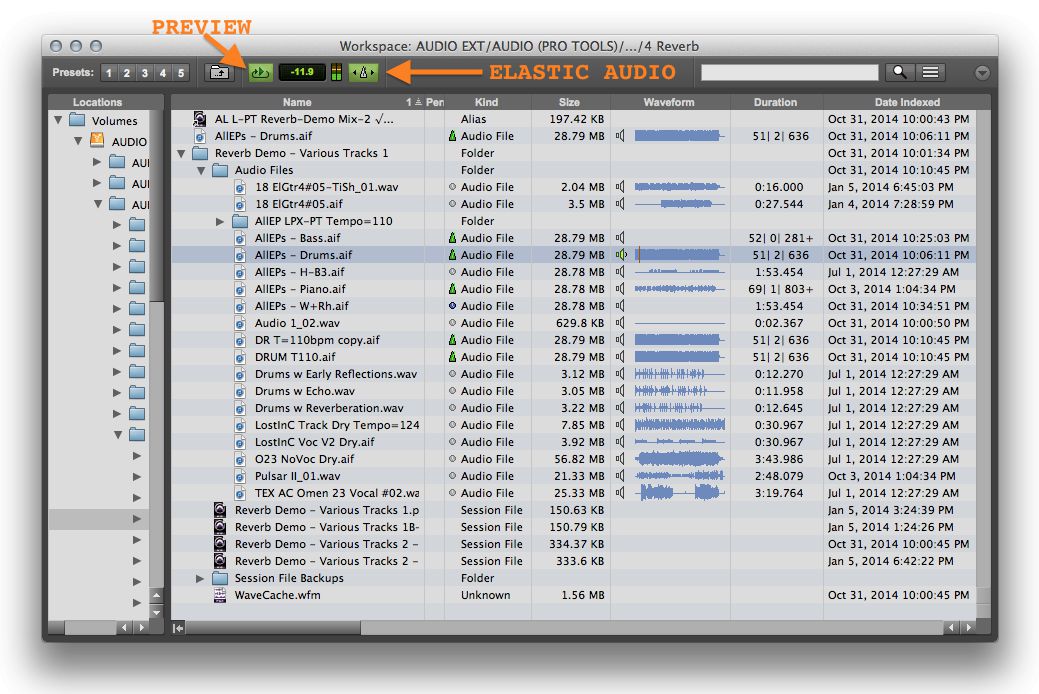Click inside the search text field
The width and height of the screenshot is (1039, 694).
789,72
